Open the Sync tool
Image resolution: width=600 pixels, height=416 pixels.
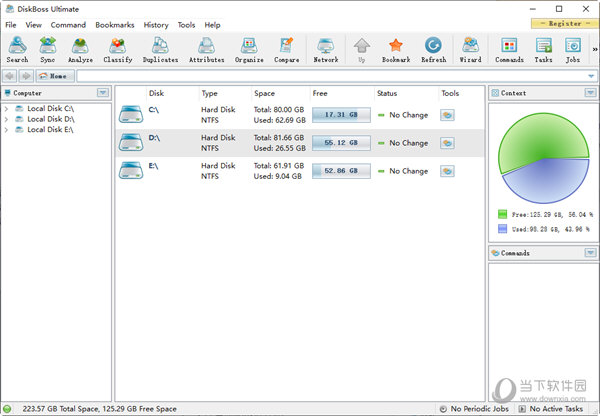pyautogui.click(x=48, y=49)
